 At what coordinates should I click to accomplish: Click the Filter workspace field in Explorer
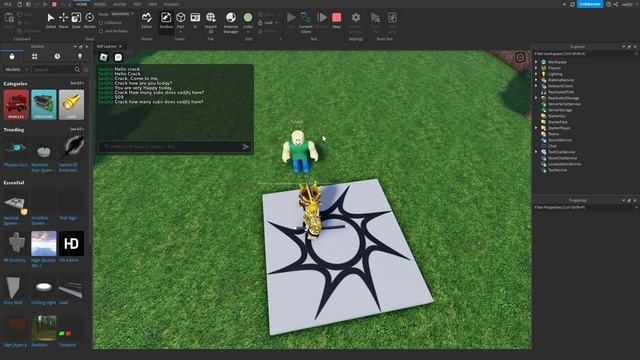point(585,53)
